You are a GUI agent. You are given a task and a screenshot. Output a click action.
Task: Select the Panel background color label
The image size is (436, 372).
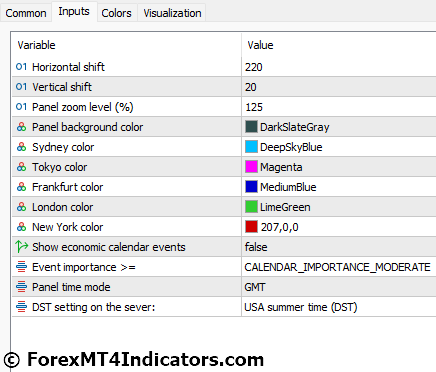[x=87, y=127]
